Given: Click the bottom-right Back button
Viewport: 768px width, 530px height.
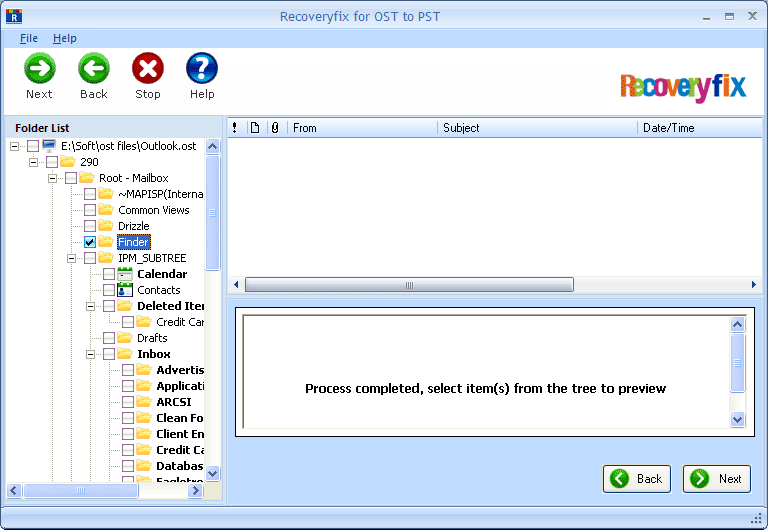Looking at the screenshot, I should coord(637,479).
